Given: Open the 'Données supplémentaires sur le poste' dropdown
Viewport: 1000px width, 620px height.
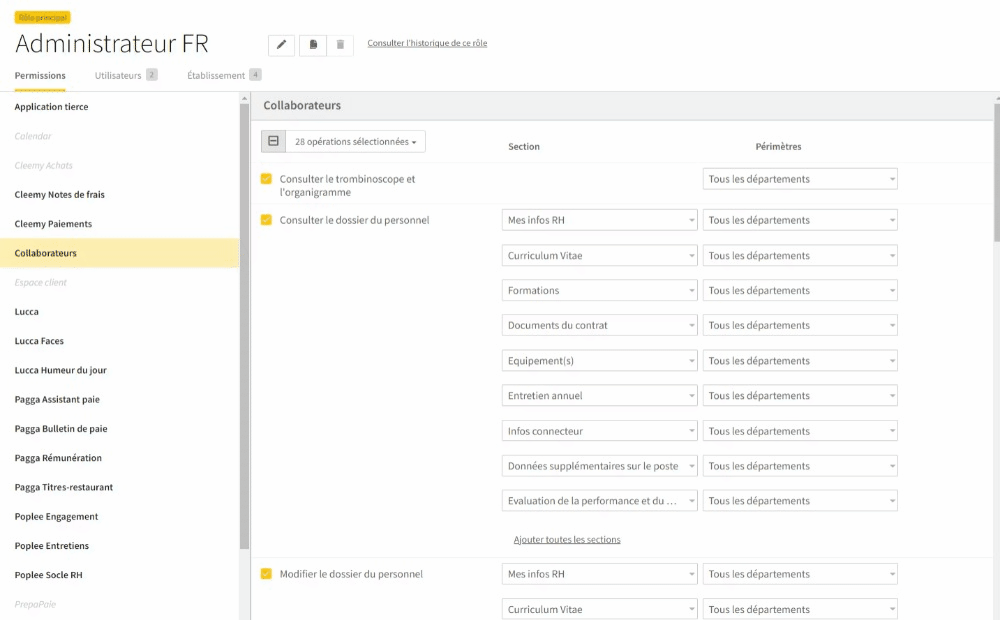Looking at the screenshot, I should [x=599, y=466].
